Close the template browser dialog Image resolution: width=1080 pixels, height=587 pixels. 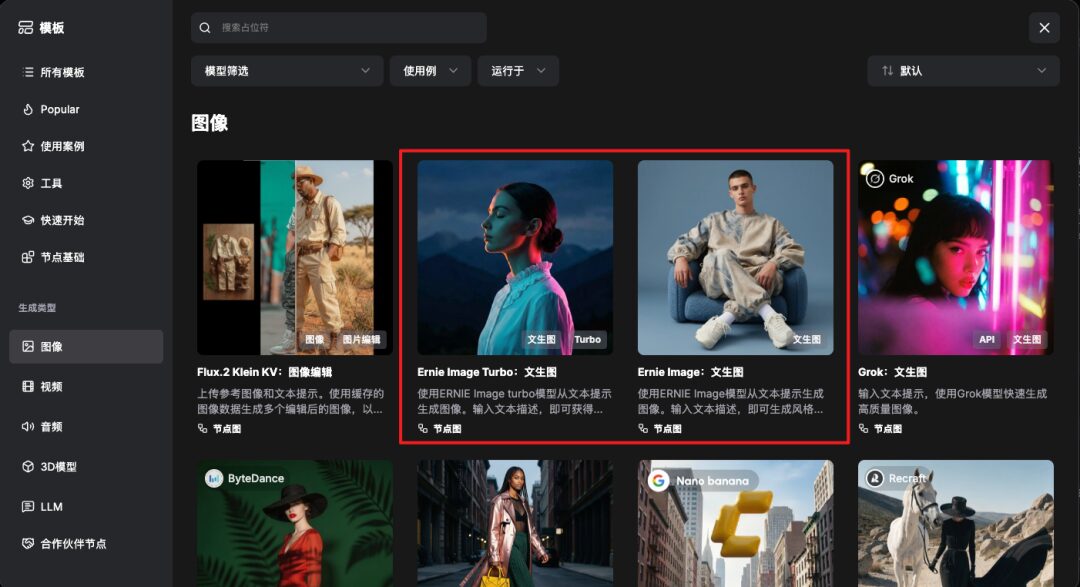1044,28
